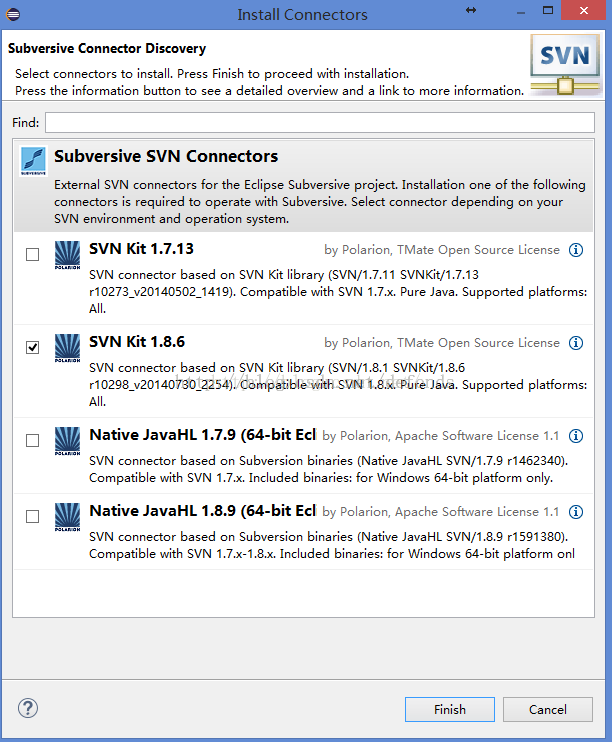Select the SVN Kit 1.8.6 title
612x742 pixels.
pyautogui.click(x=137, y=342)
